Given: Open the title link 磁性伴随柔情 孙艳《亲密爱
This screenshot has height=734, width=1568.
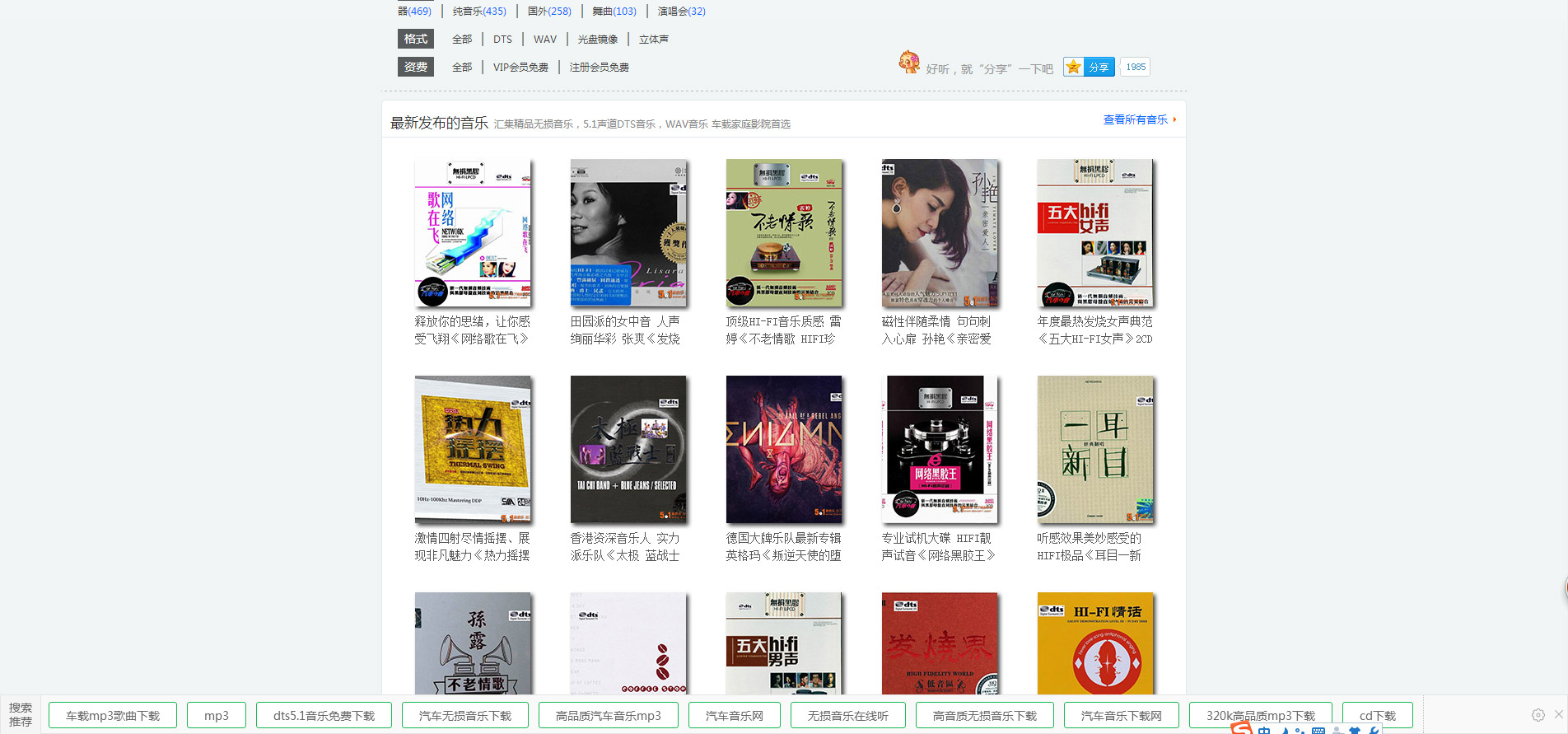Looking at the screenshot, I should tap(936, 330).
